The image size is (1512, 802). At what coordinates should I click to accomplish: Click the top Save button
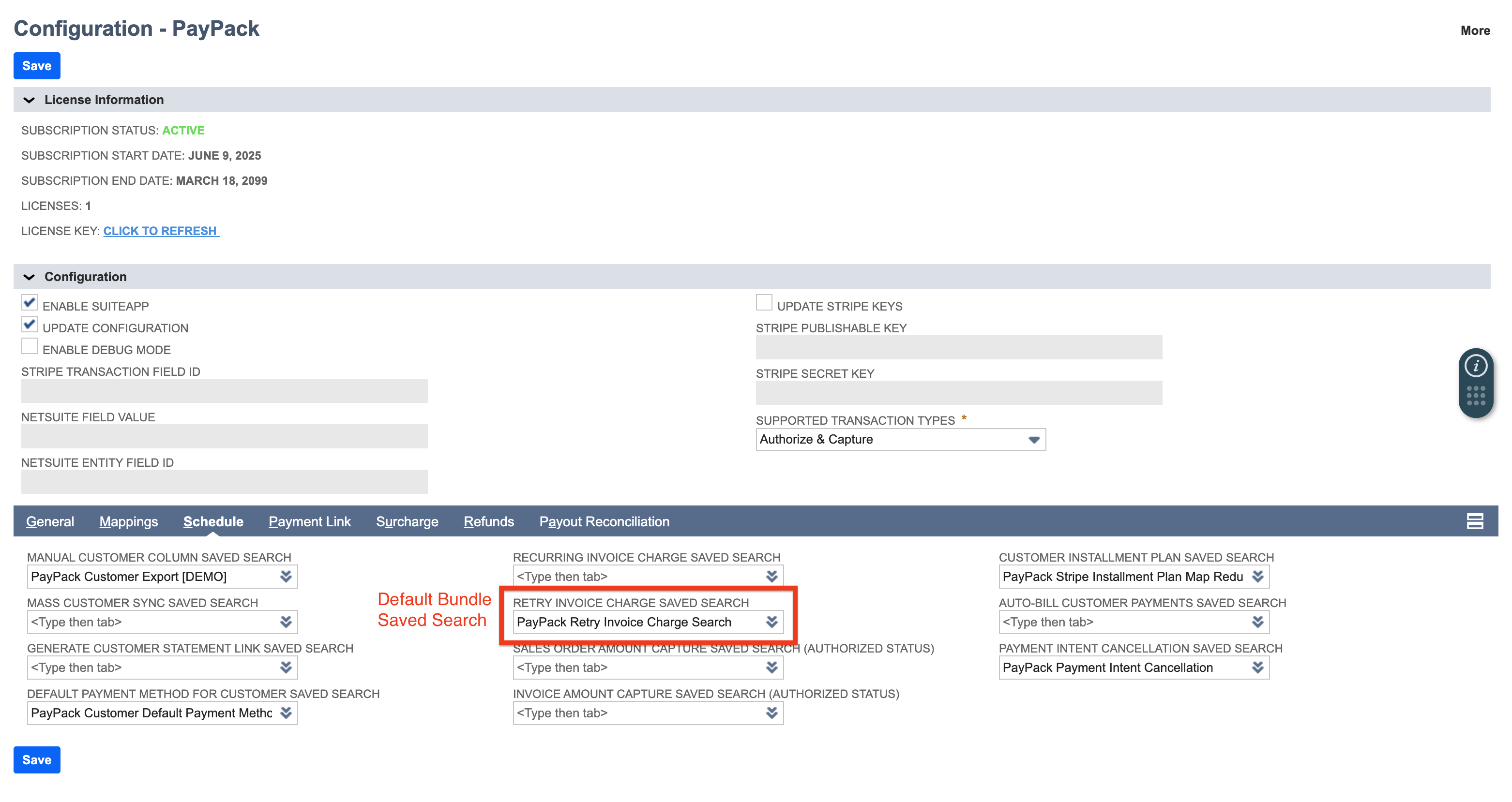click(36, 66)
